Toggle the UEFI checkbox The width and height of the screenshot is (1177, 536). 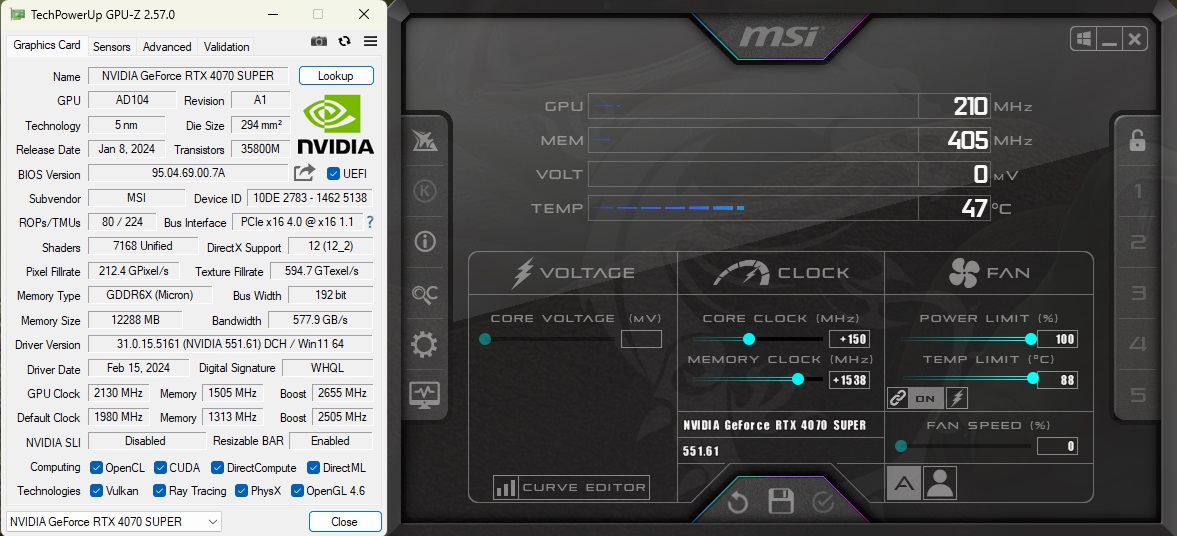click(x=334, y=173)
